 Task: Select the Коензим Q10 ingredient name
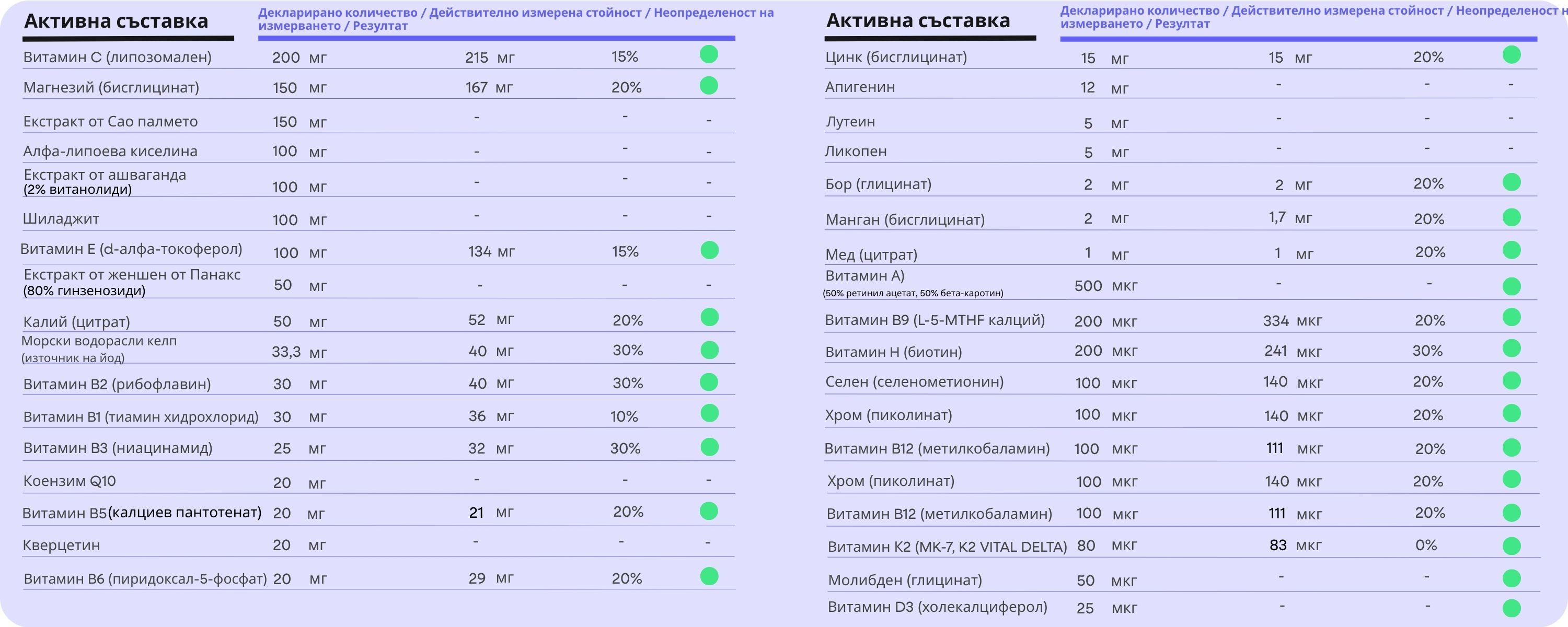tap(70, 481)
